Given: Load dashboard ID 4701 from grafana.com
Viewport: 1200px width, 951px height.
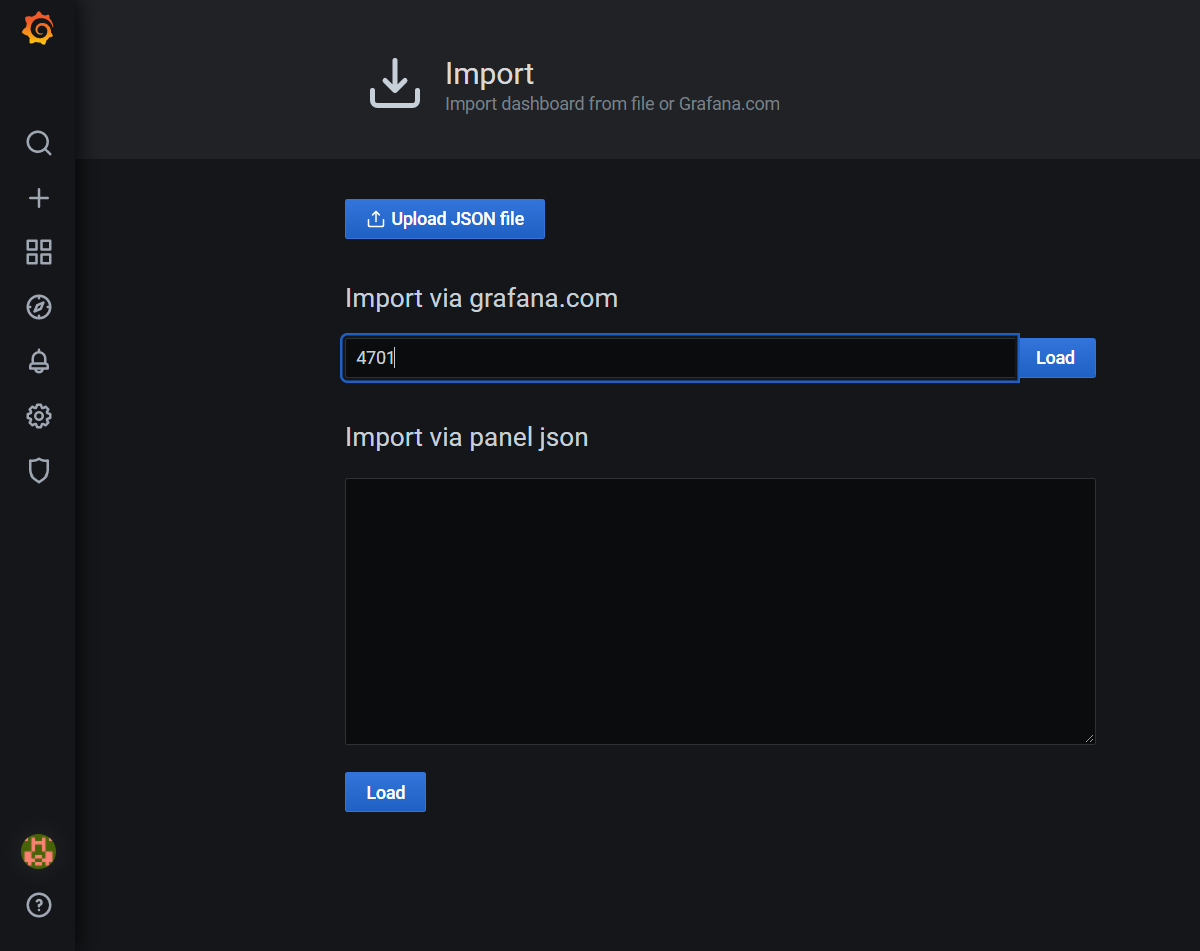Looking at the screenshot, I should click(1056, 357).
